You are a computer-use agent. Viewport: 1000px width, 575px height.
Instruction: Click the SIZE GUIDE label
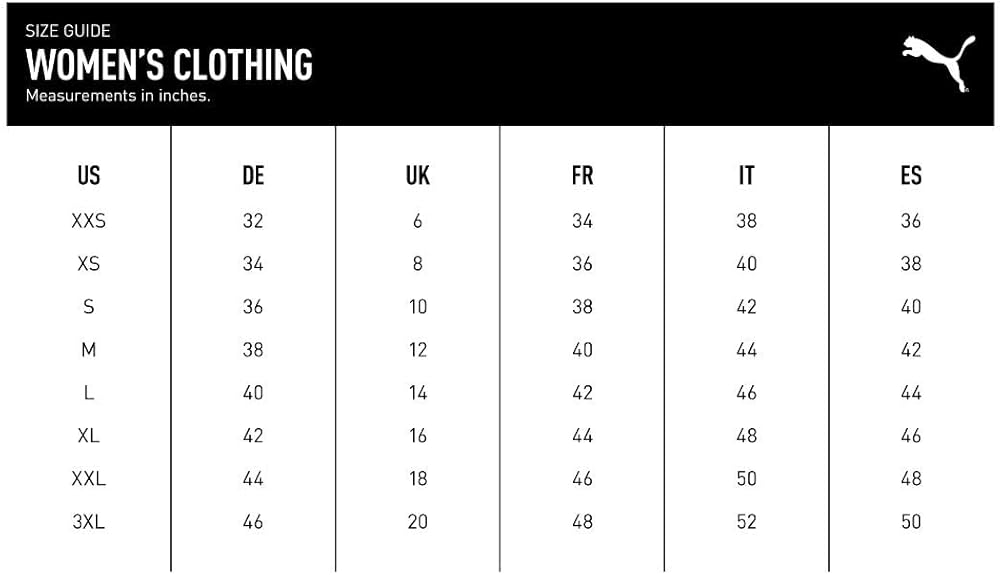click(x=68, y=31)
